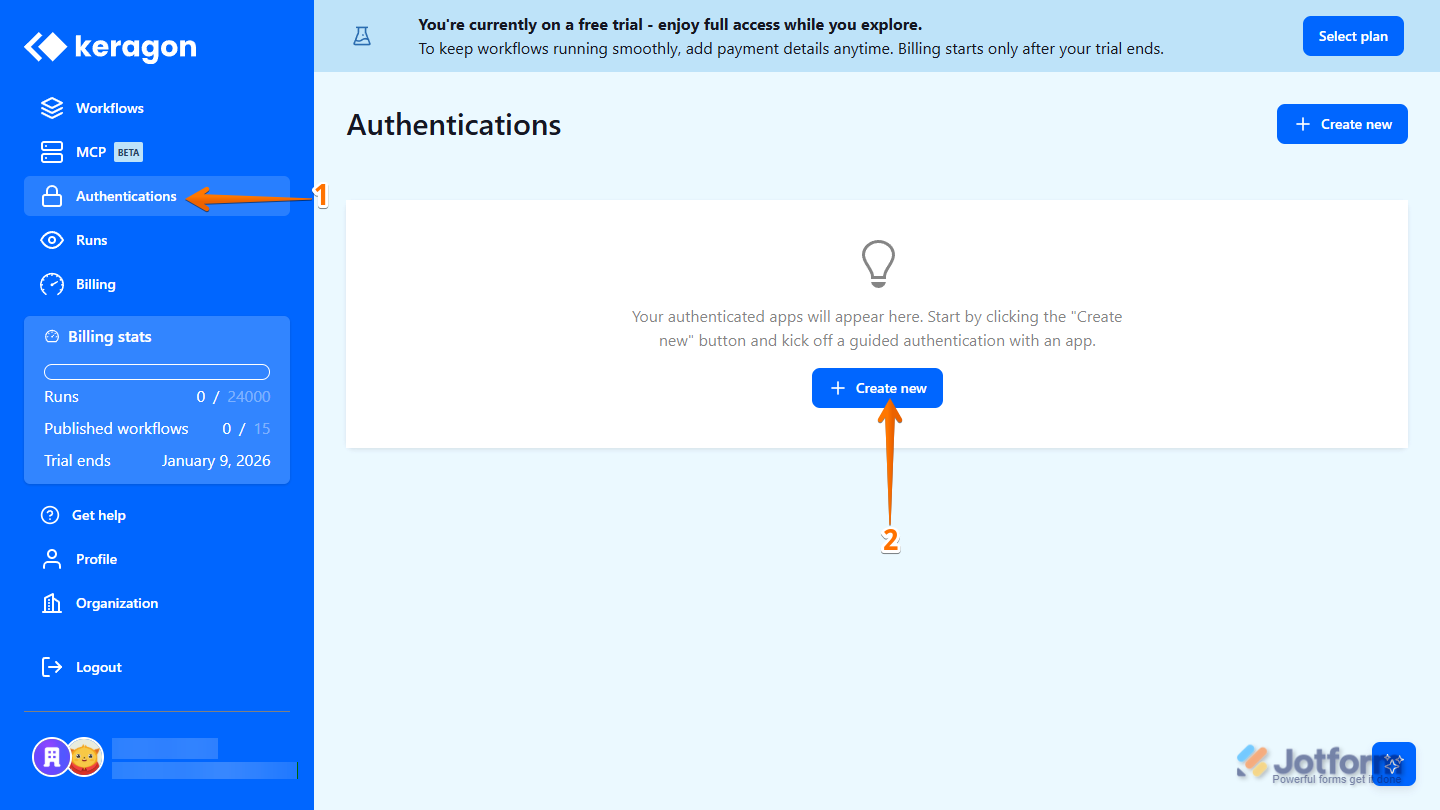The image size is (1440, 810).
Task: Click the trial flask icon in banner
Action: click(361, 35)
